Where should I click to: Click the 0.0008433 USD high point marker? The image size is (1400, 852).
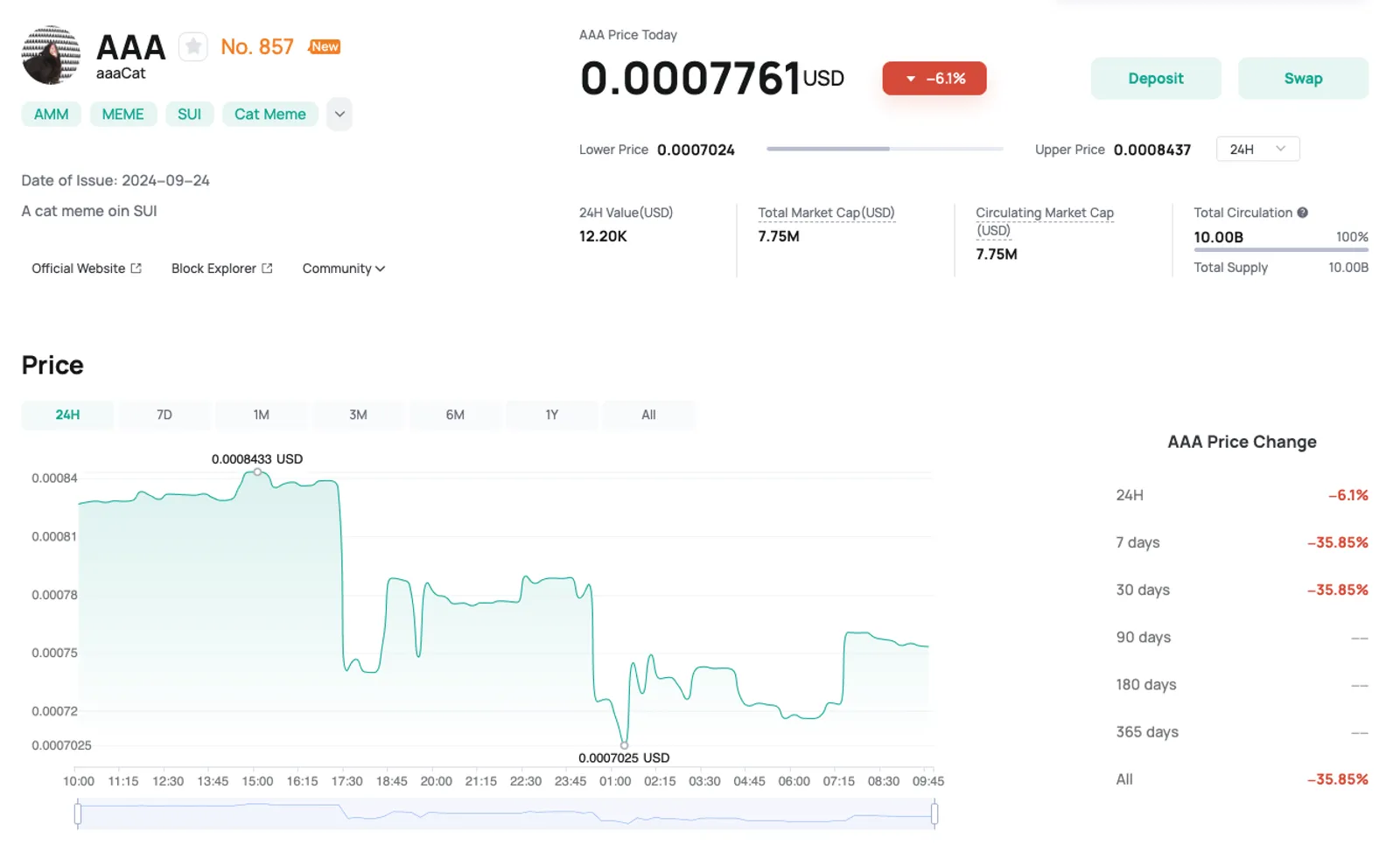257,472
